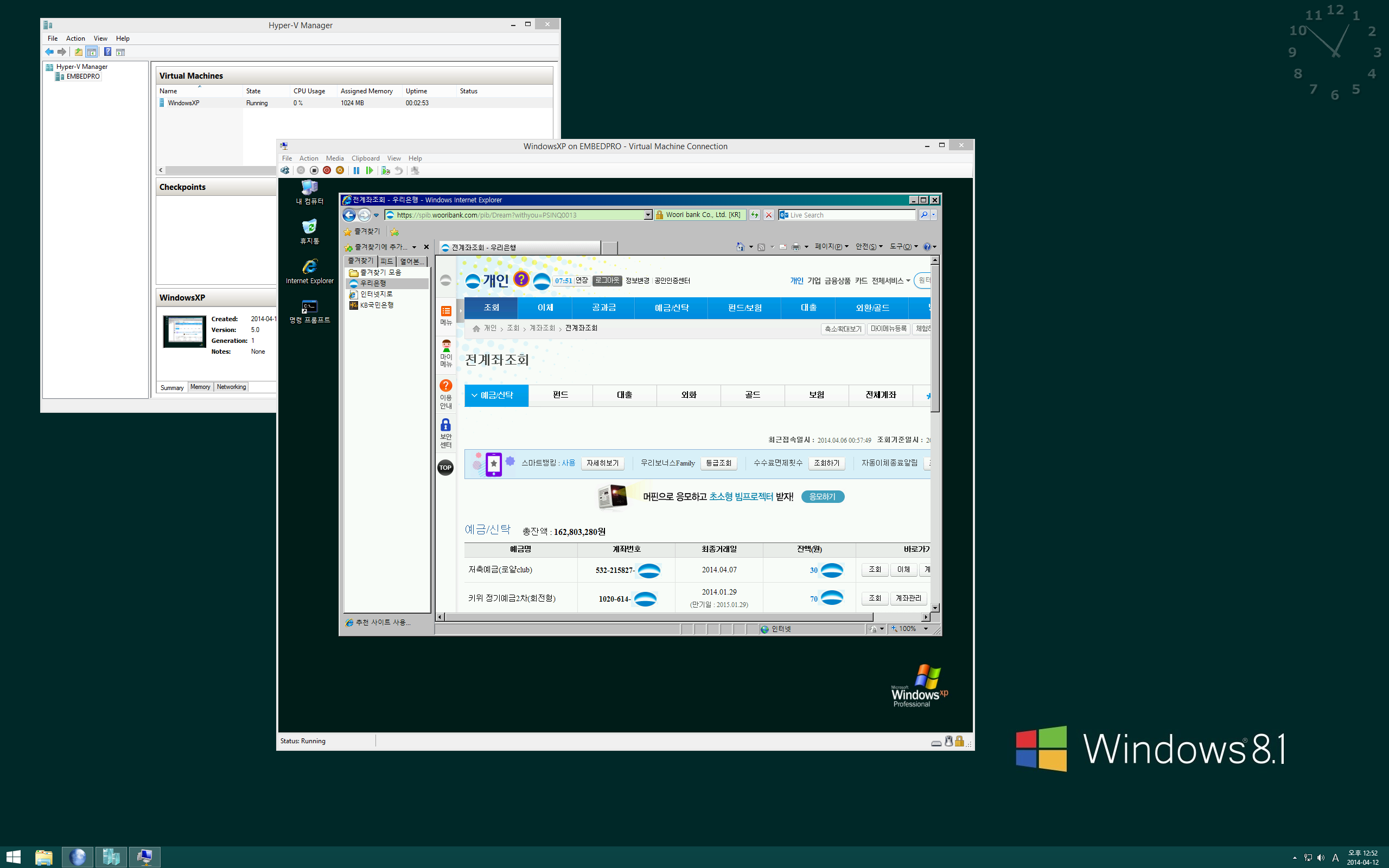Image resolution: width=1389 pixels, height=868 pixels.
Task: Open the Media menu in VM Connection
Action: (335, 158)
